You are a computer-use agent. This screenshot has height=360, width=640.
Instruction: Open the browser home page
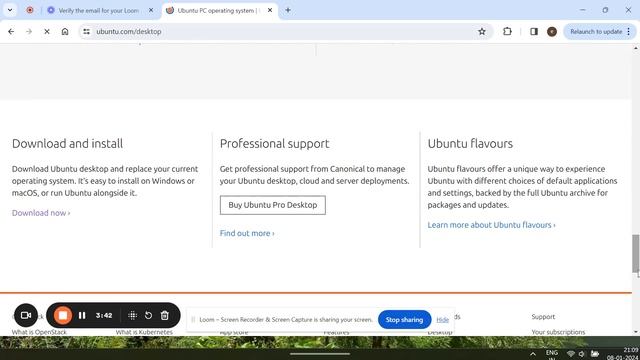click(x=65, y=31)
